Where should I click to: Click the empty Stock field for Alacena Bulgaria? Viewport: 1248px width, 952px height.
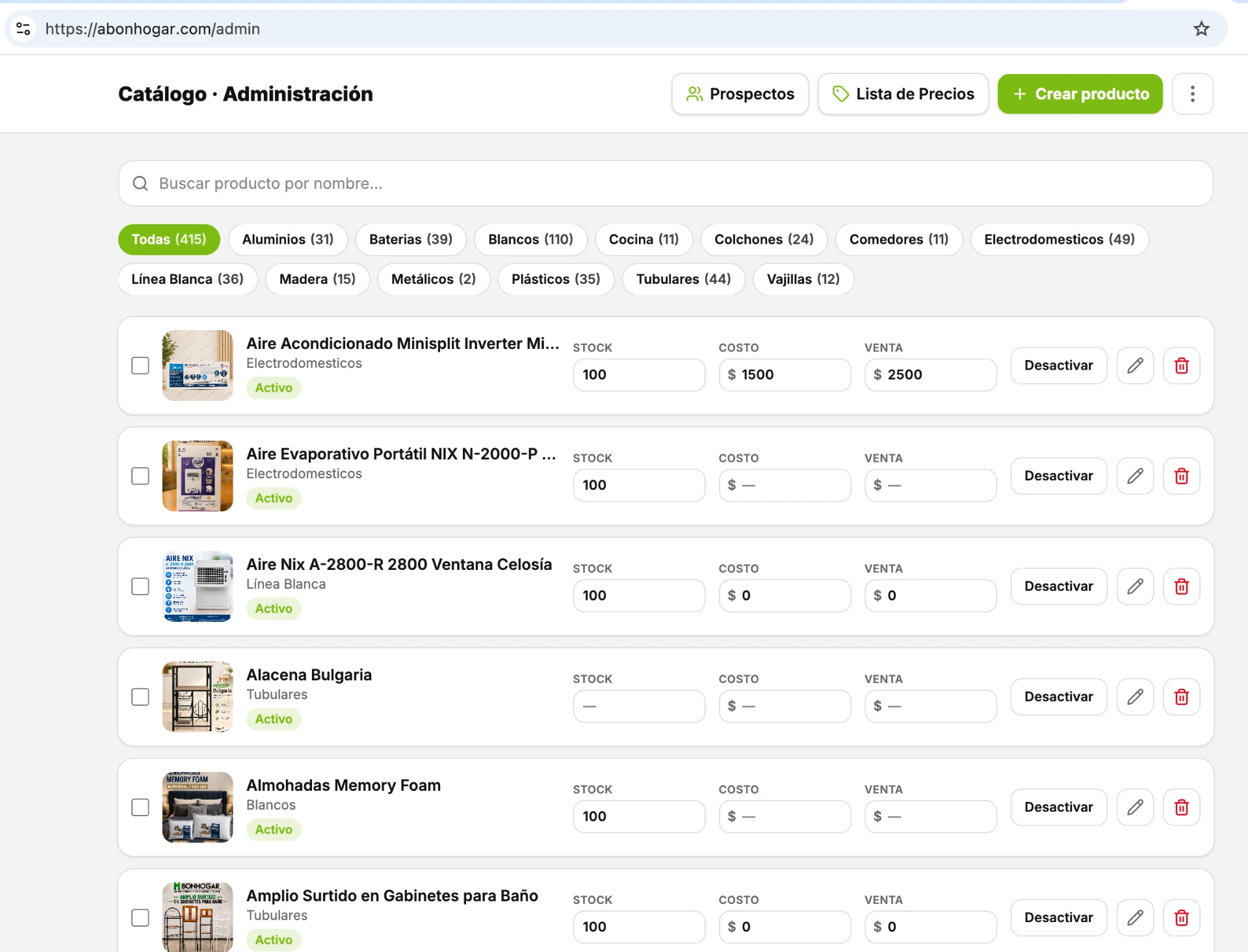pyautogui.click(x=640, y=706)
